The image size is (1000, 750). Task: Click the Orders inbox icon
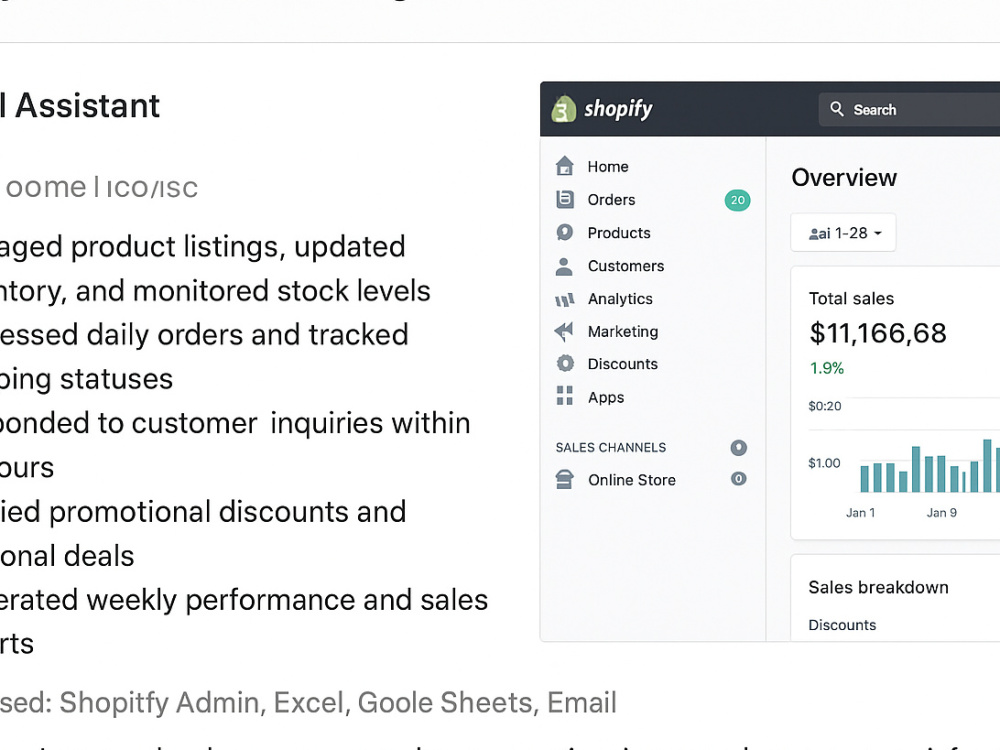point(564,200)
